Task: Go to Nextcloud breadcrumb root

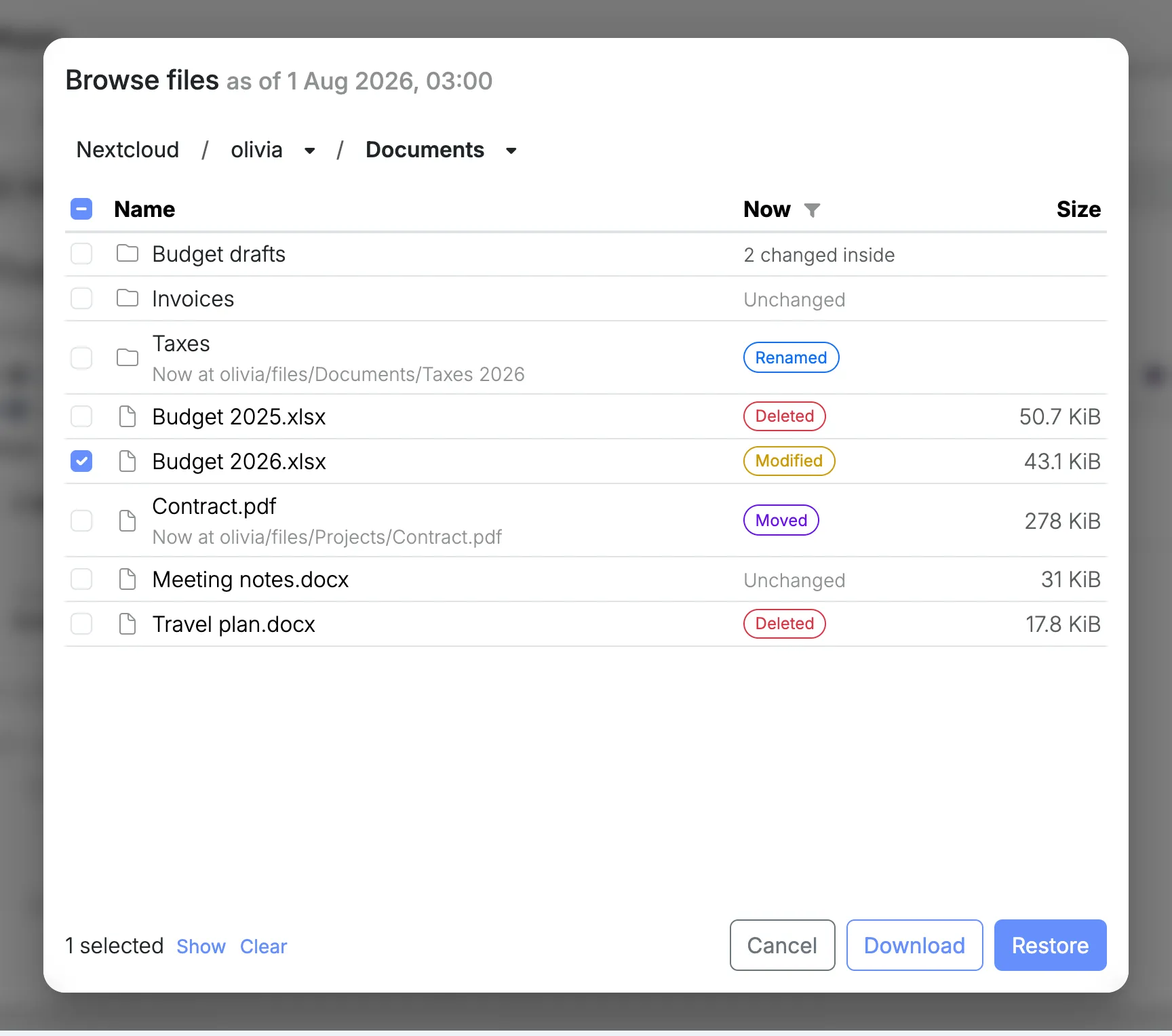Action: coord(128,150)
